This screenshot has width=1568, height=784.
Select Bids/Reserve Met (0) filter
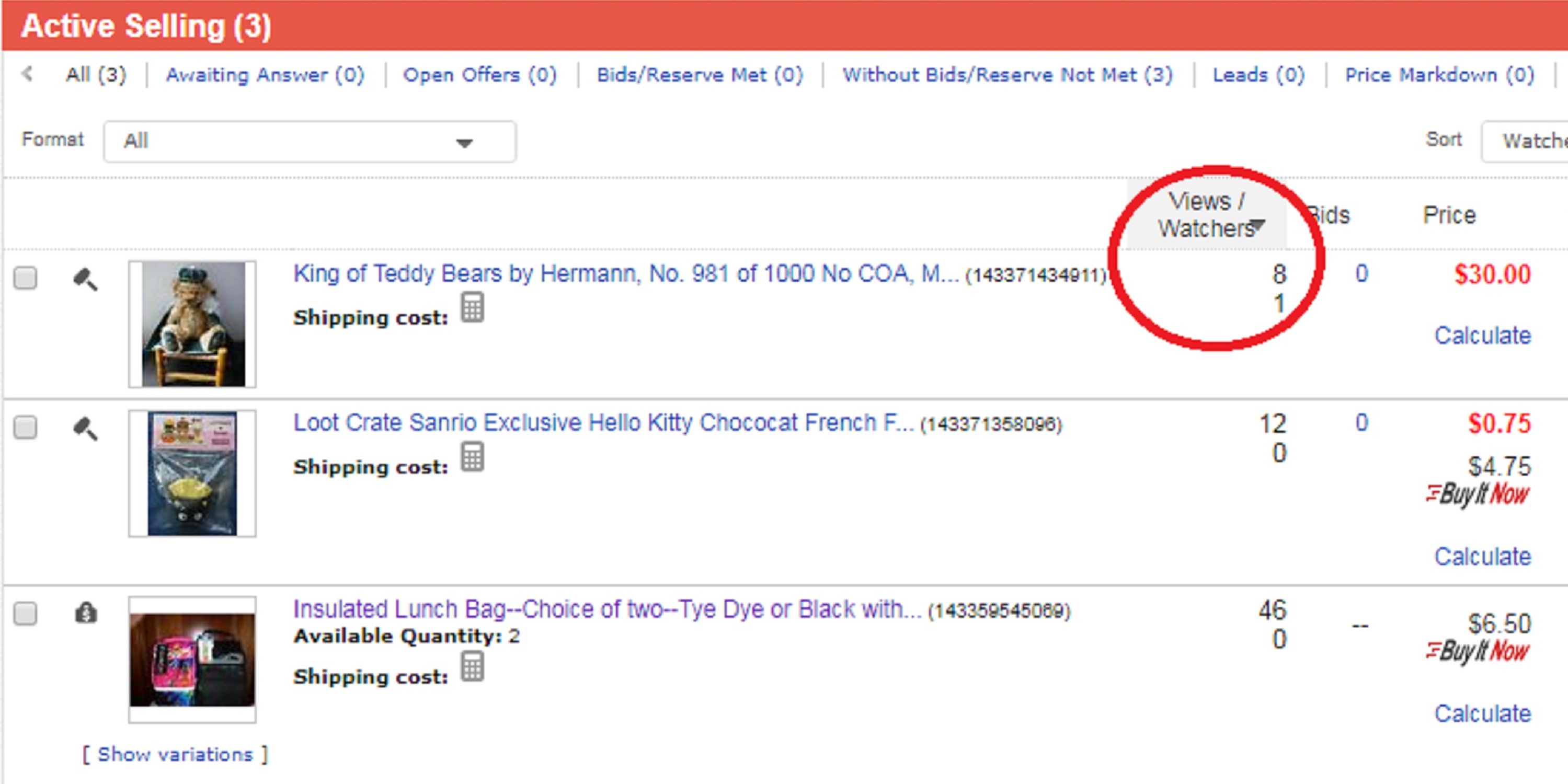700,75
